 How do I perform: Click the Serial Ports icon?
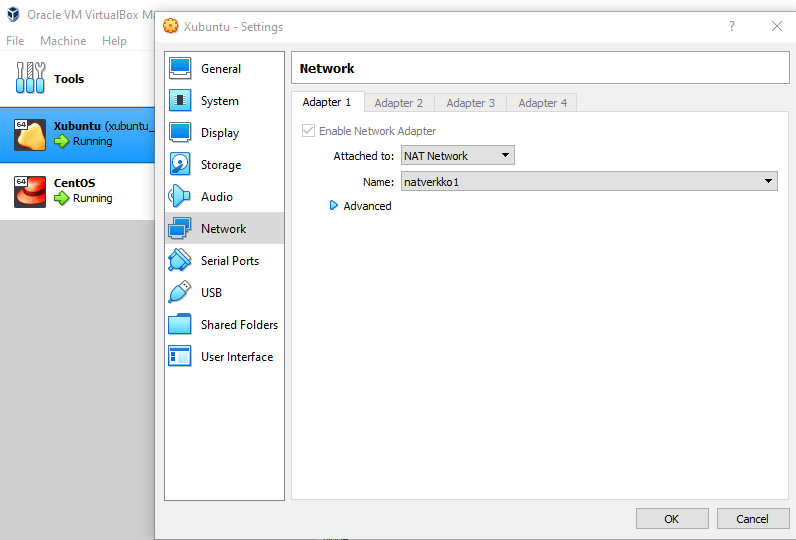pyautogui.click(x=180, y=261)
